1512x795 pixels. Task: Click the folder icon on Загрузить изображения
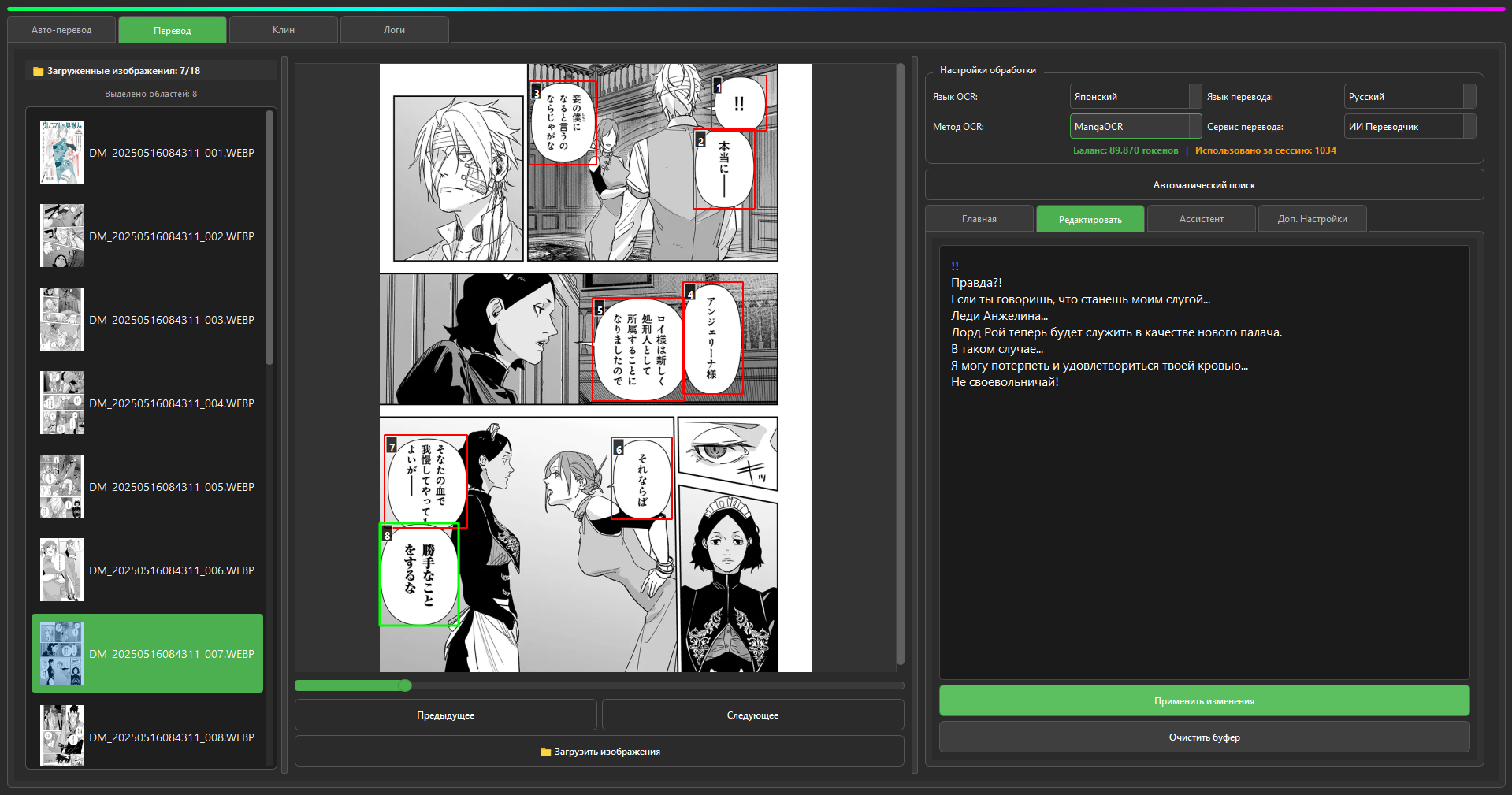[545, 752]
